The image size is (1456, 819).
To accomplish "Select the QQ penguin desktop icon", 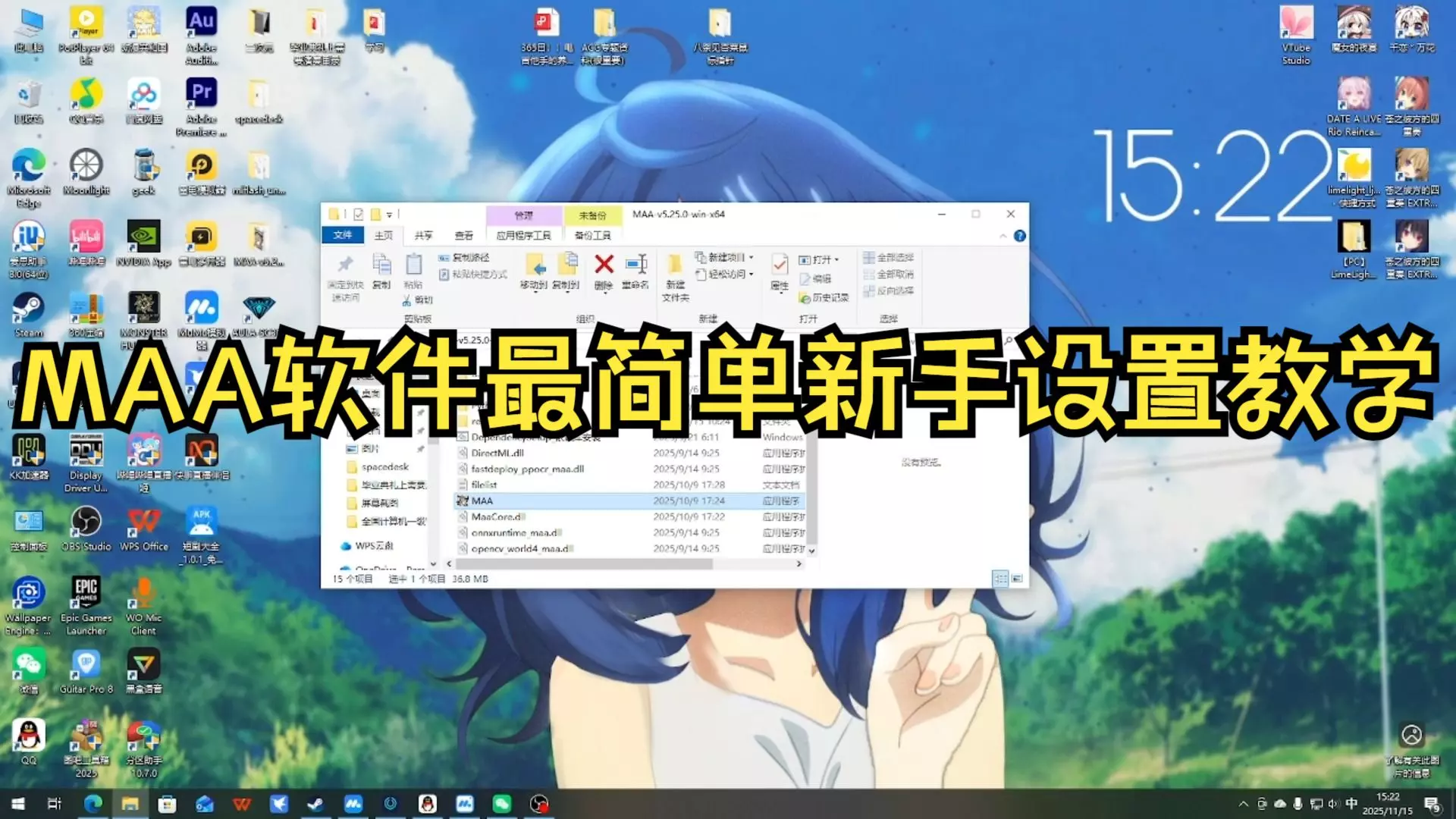I will tap(29, 742).
